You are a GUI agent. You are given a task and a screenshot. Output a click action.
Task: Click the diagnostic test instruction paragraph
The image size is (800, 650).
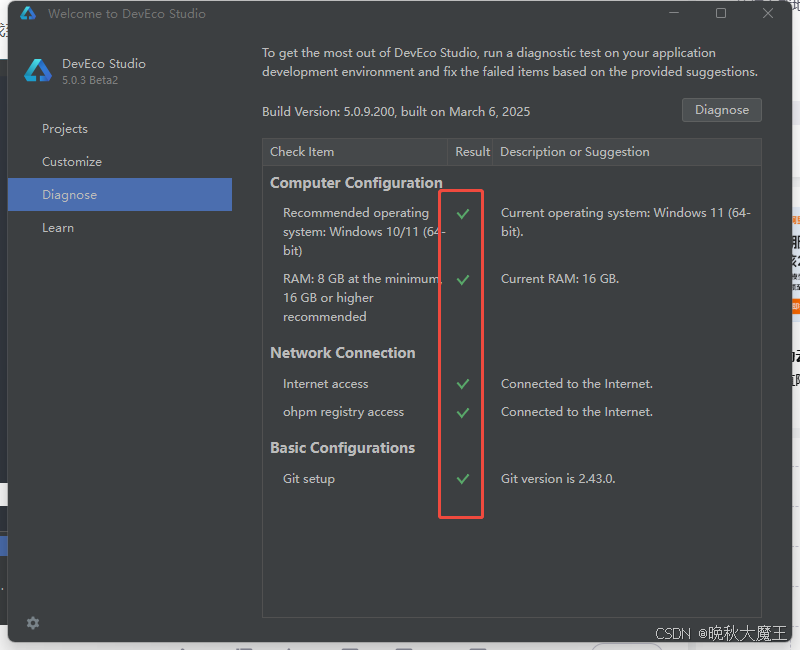click(x=510, y=62)
